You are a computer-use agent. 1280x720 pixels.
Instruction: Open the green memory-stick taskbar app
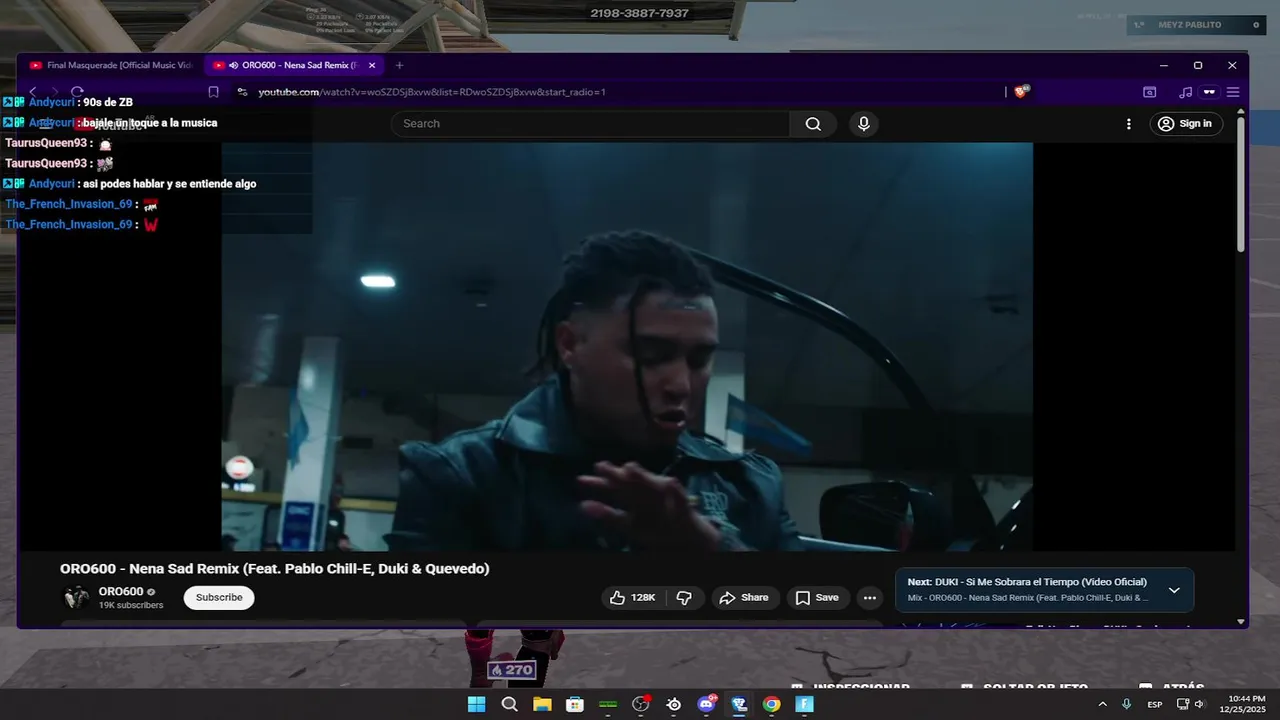click(608, 704)
